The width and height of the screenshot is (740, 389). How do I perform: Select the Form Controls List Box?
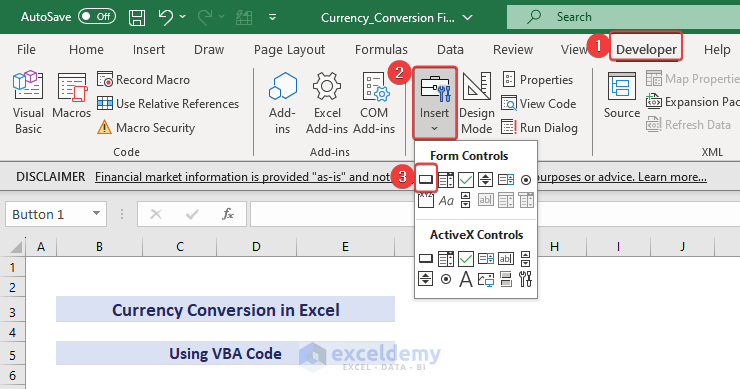(506, 179)
